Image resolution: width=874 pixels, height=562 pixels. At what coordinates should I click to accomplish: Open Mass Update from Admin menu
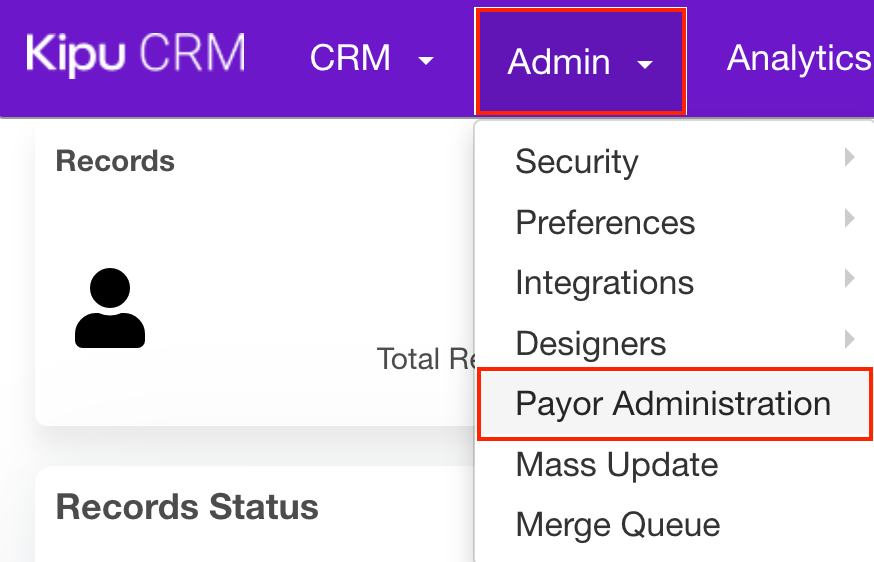pyautogui.click(x=616, y=465)
